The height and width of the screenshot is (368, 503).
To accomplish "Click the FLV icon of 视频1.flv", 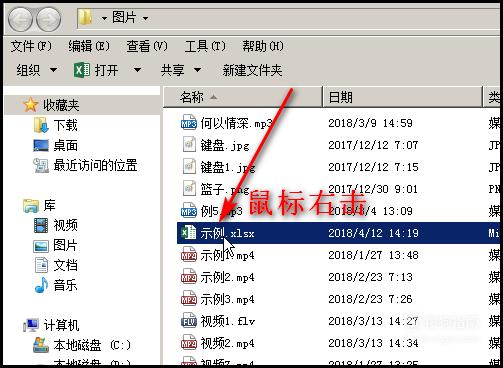I will click(189, 321).
